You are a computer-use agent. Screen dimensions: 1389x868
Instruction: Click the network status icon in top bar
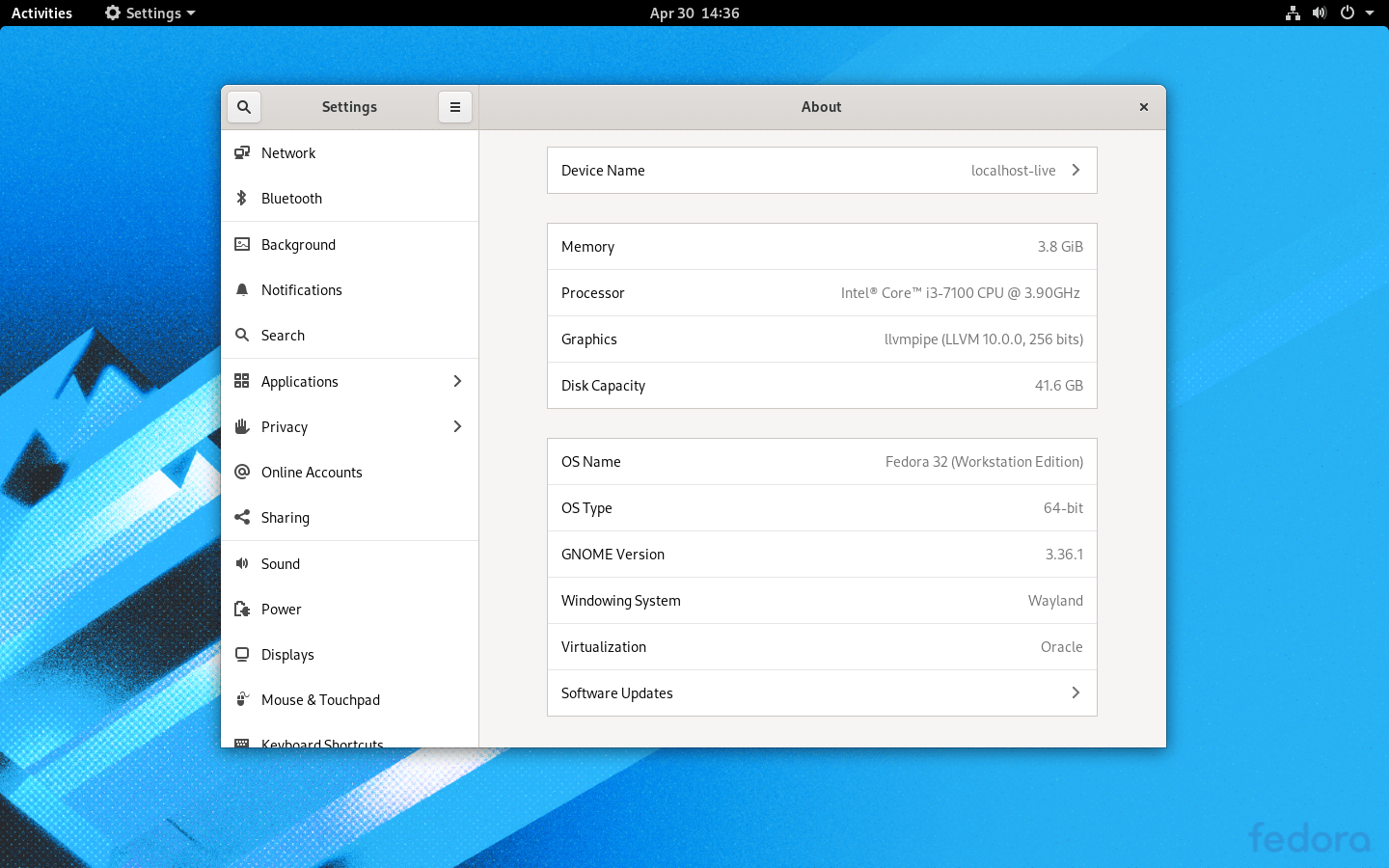(1293, 13)
